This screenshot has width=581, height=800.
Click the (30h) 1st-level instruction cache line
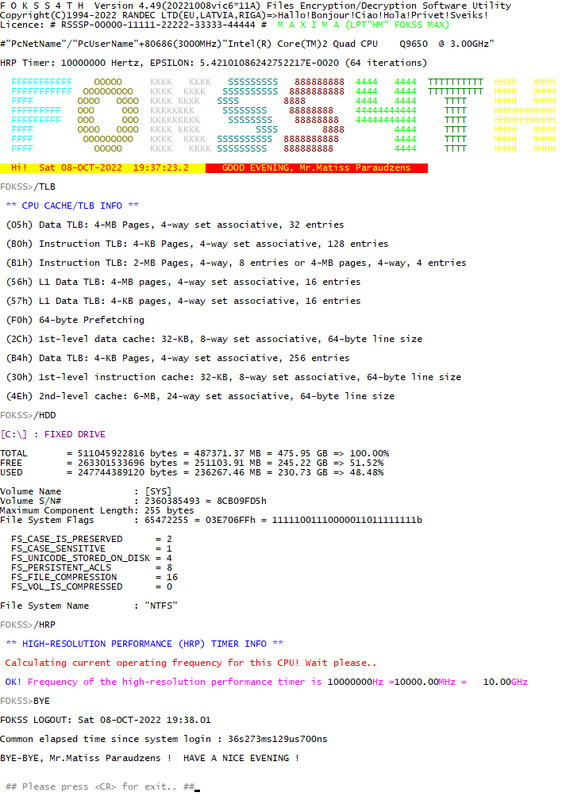pyautogui.click(x=233, y=377)
